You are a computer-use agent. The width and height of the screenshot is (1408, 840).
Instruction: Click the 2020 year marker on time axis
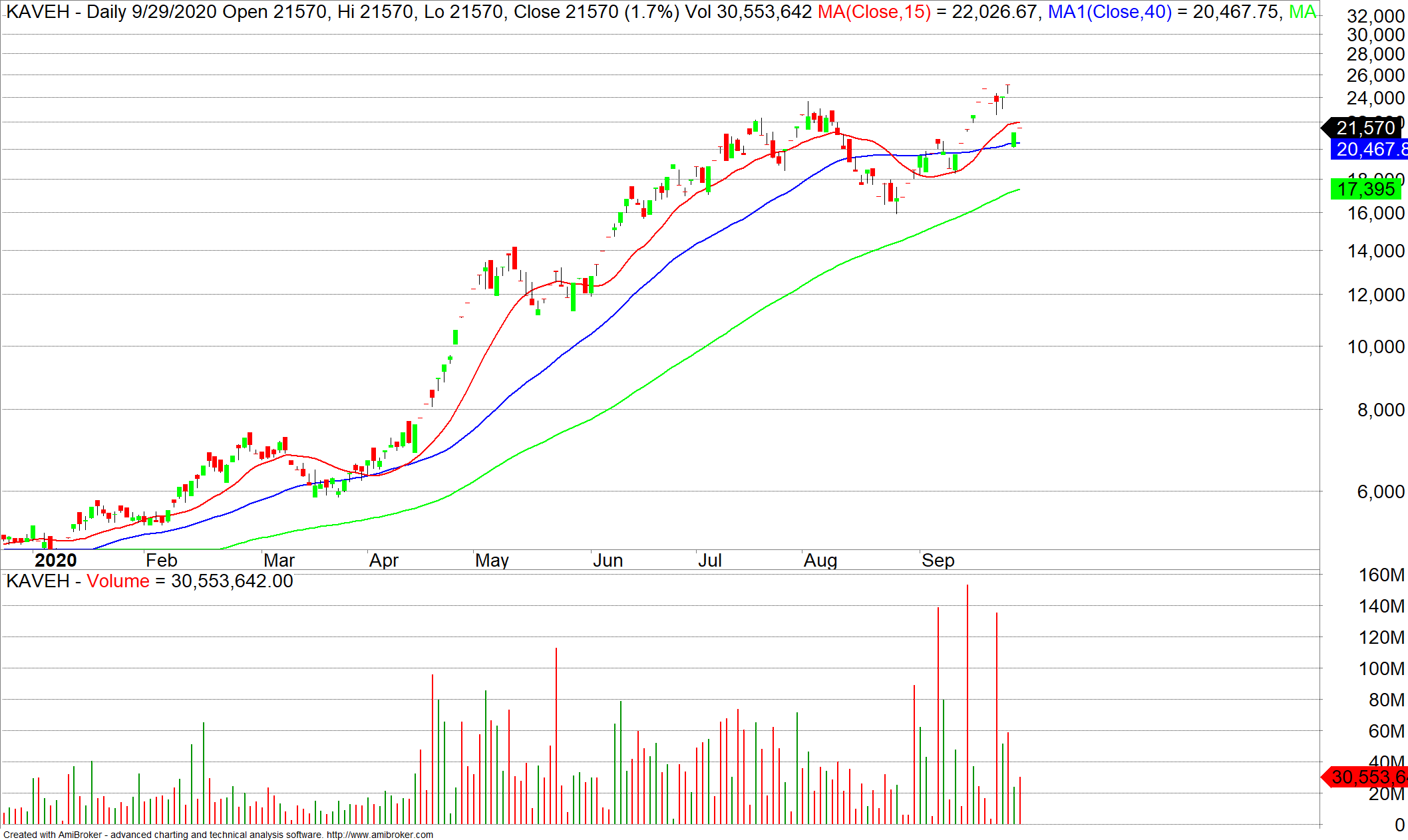(55, 560)
